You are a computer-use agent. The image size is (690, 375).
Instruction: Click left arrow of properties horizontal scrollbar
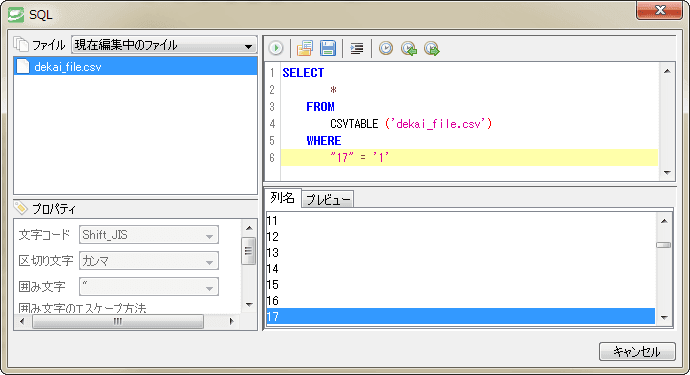22,321
